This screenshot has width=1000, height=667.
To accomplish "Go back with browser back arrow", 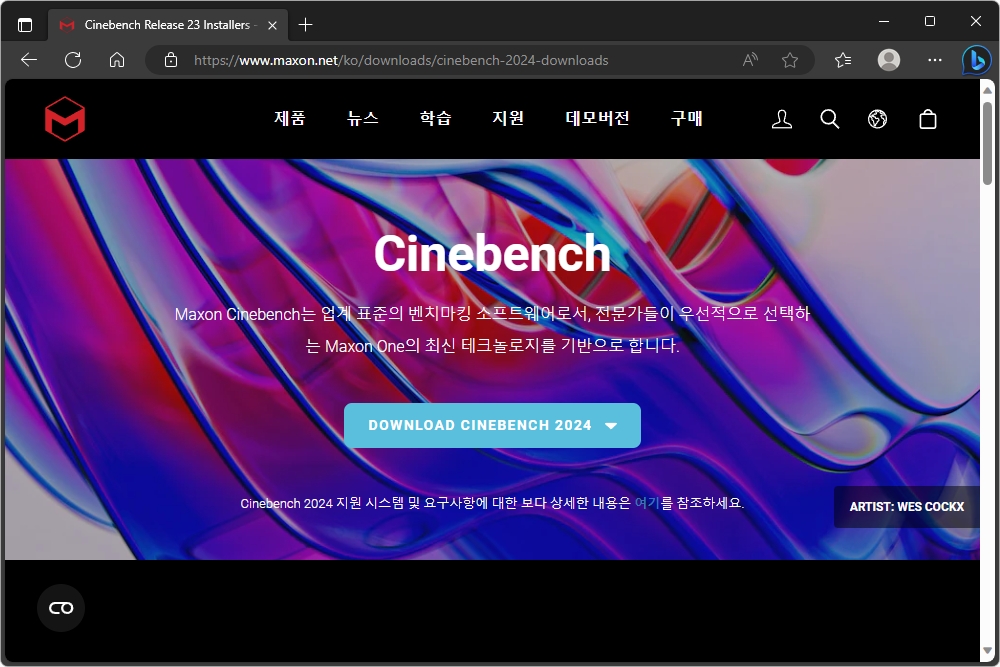I will [x=29, y=60].
